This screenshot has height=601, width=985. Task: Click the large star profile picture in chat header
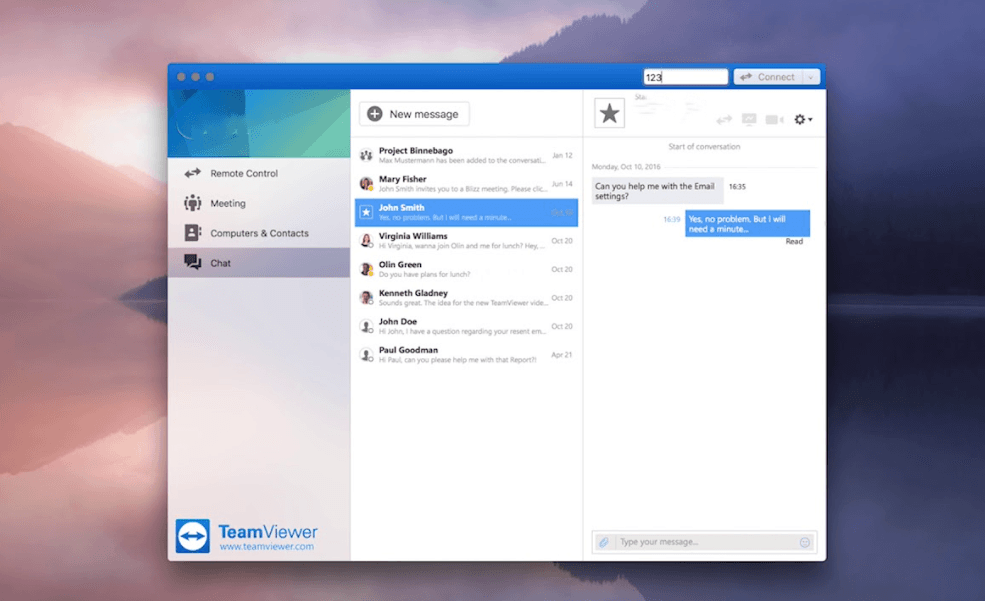point(609,113)
